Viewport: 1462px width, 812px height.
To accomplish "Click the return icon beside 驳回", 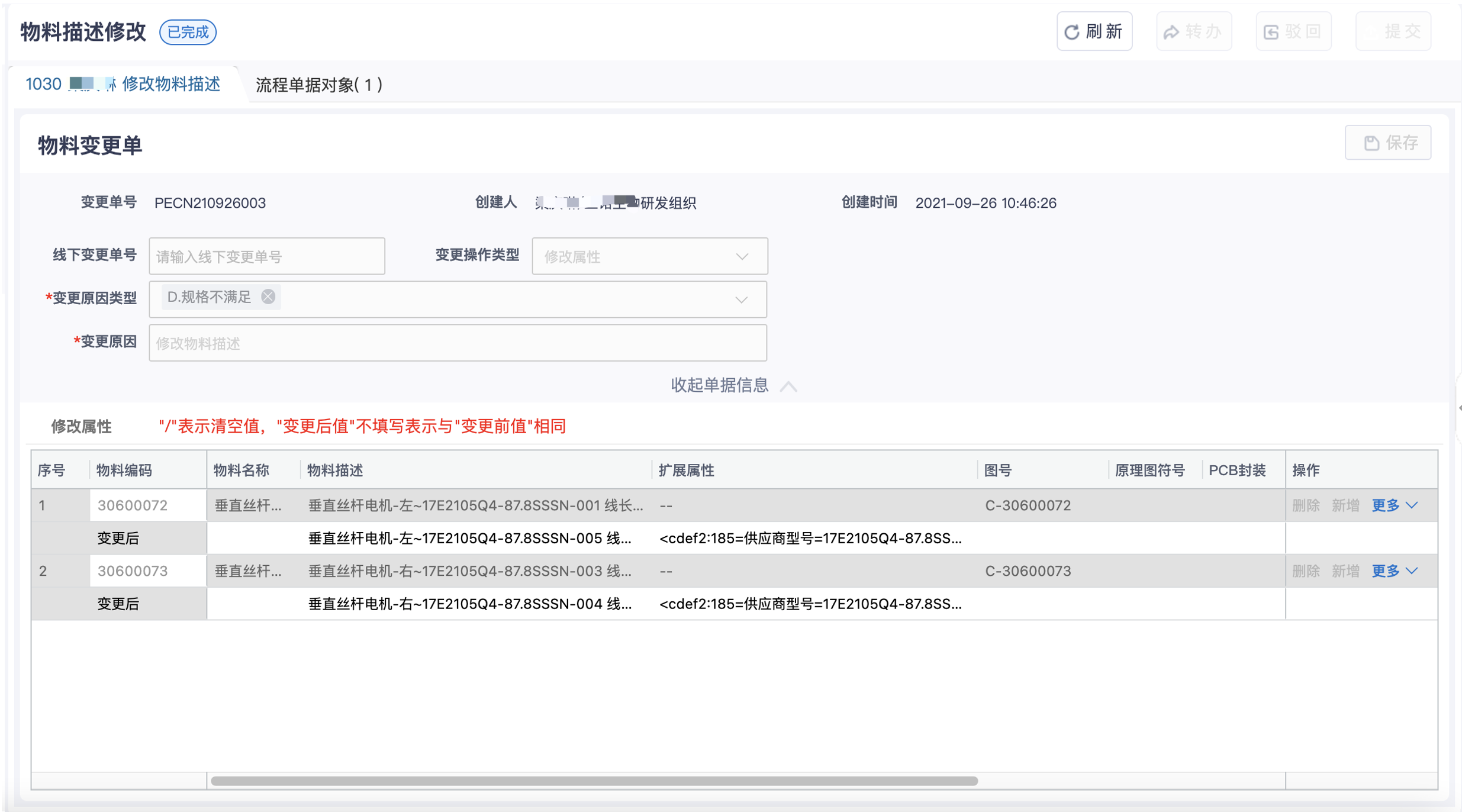I will pyautogui.click(x=1270, y=32).
